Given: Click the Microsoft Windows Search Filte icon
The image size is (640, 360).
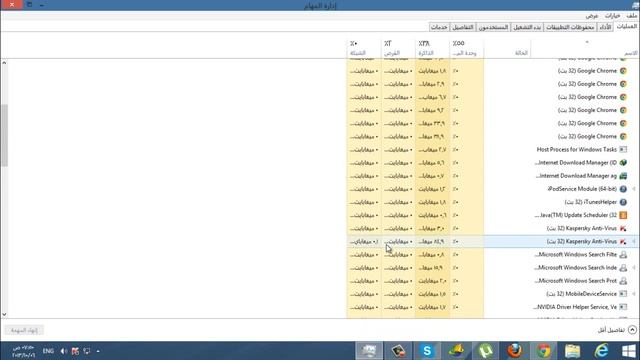Looking at the screenshot, I should click(x=623, y=255).
